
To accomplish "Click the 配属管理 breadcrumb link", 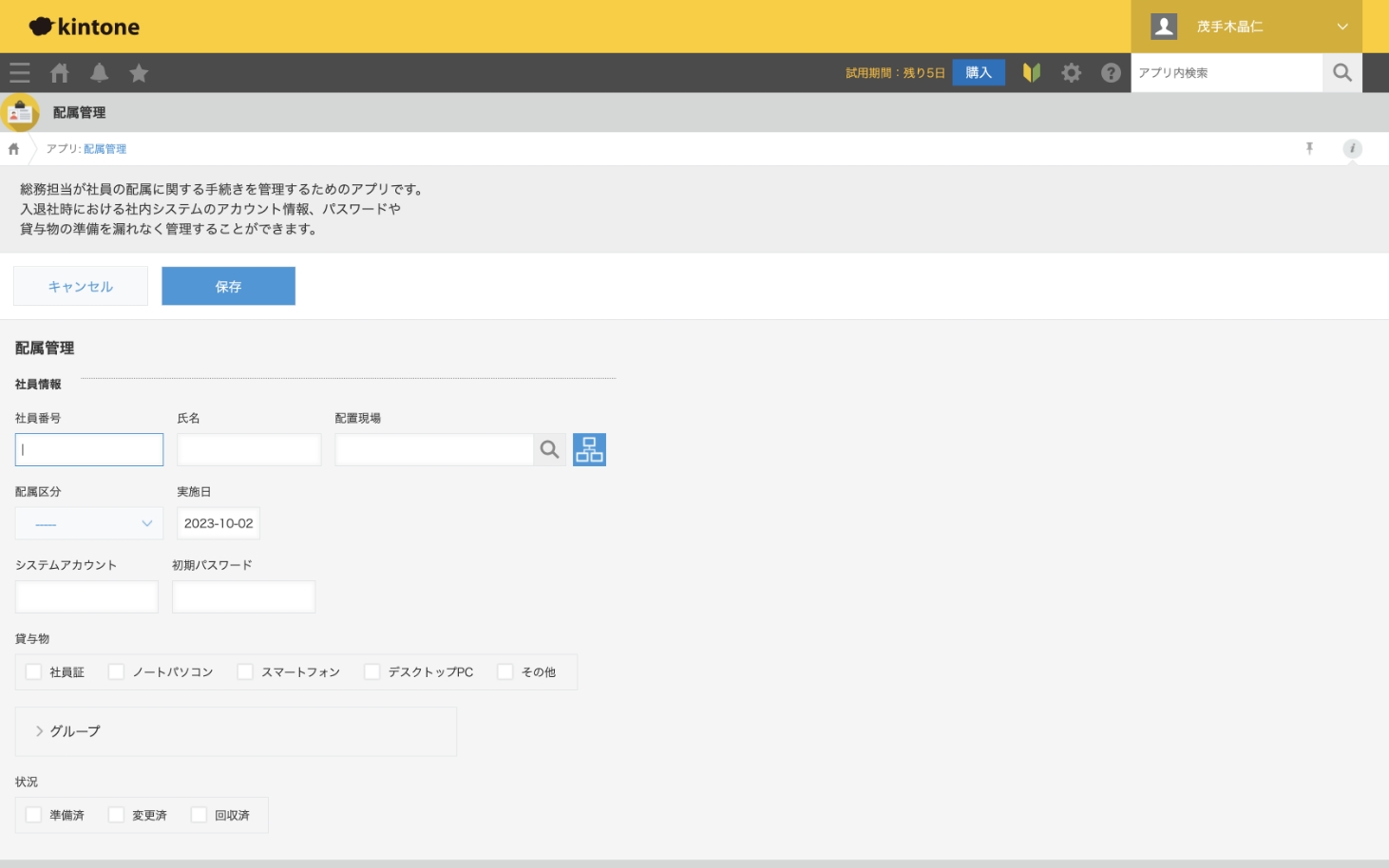I will pos(105,149).
